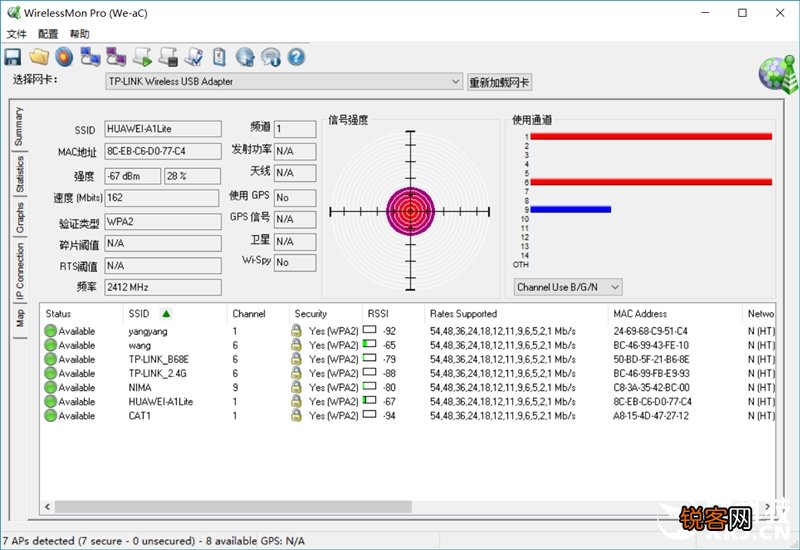
Task: Select the TP-LINK_2.4G network row
Action: (409, 373)
